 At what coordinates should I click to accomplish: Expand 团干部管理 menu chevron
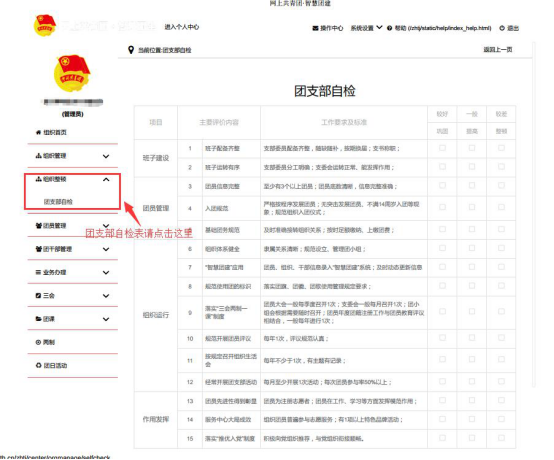coord(106,249)
